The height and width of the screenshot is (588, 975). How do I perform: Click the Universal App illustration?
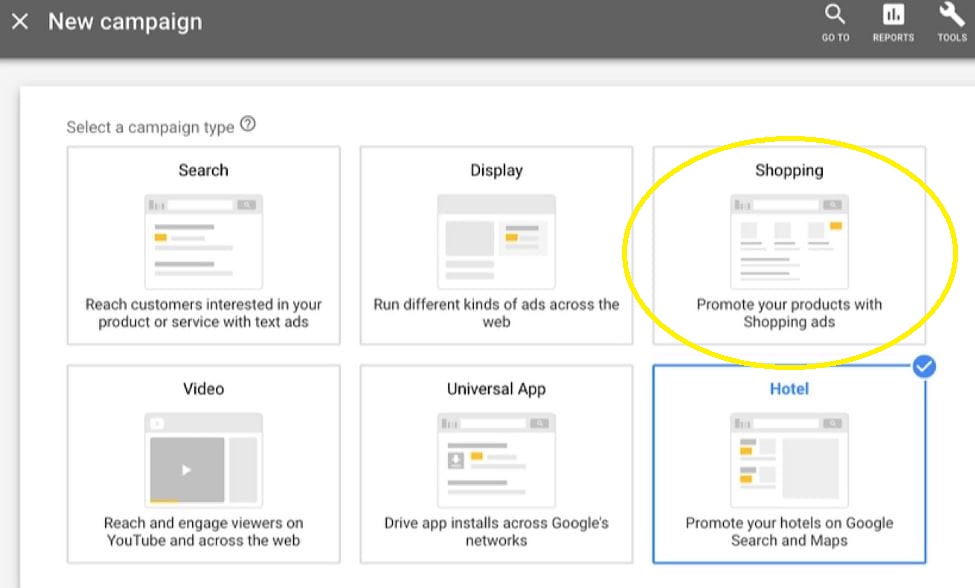(x=496, y=461)
